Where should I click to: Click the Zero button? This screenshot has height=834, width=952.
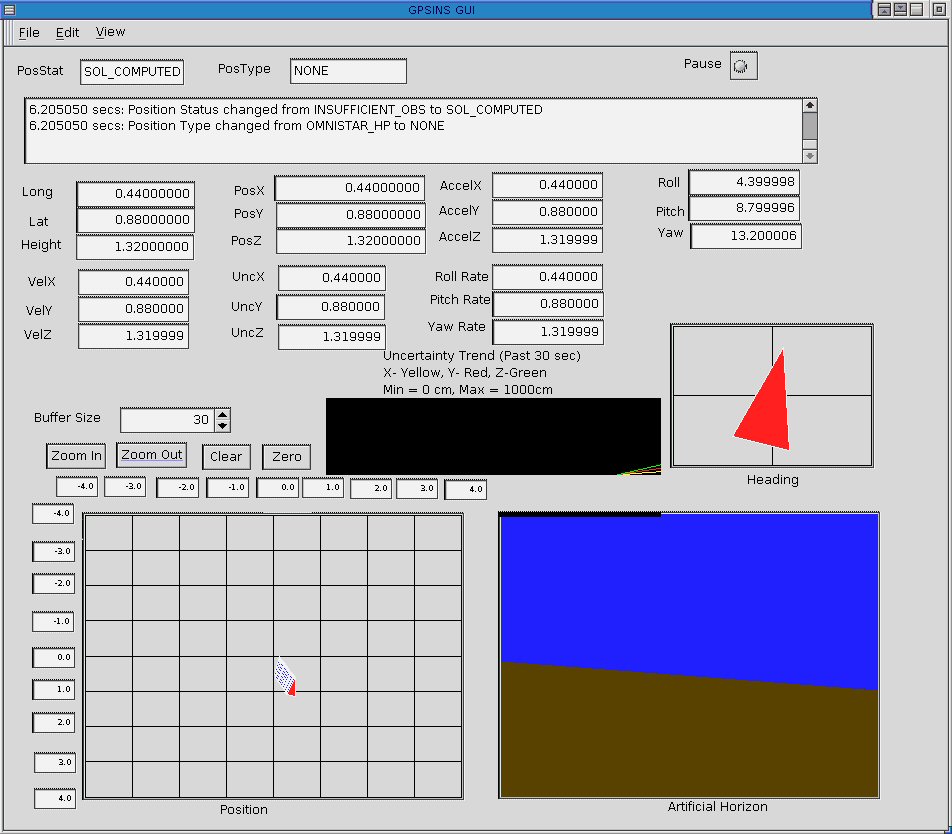(x=287, y=456)
